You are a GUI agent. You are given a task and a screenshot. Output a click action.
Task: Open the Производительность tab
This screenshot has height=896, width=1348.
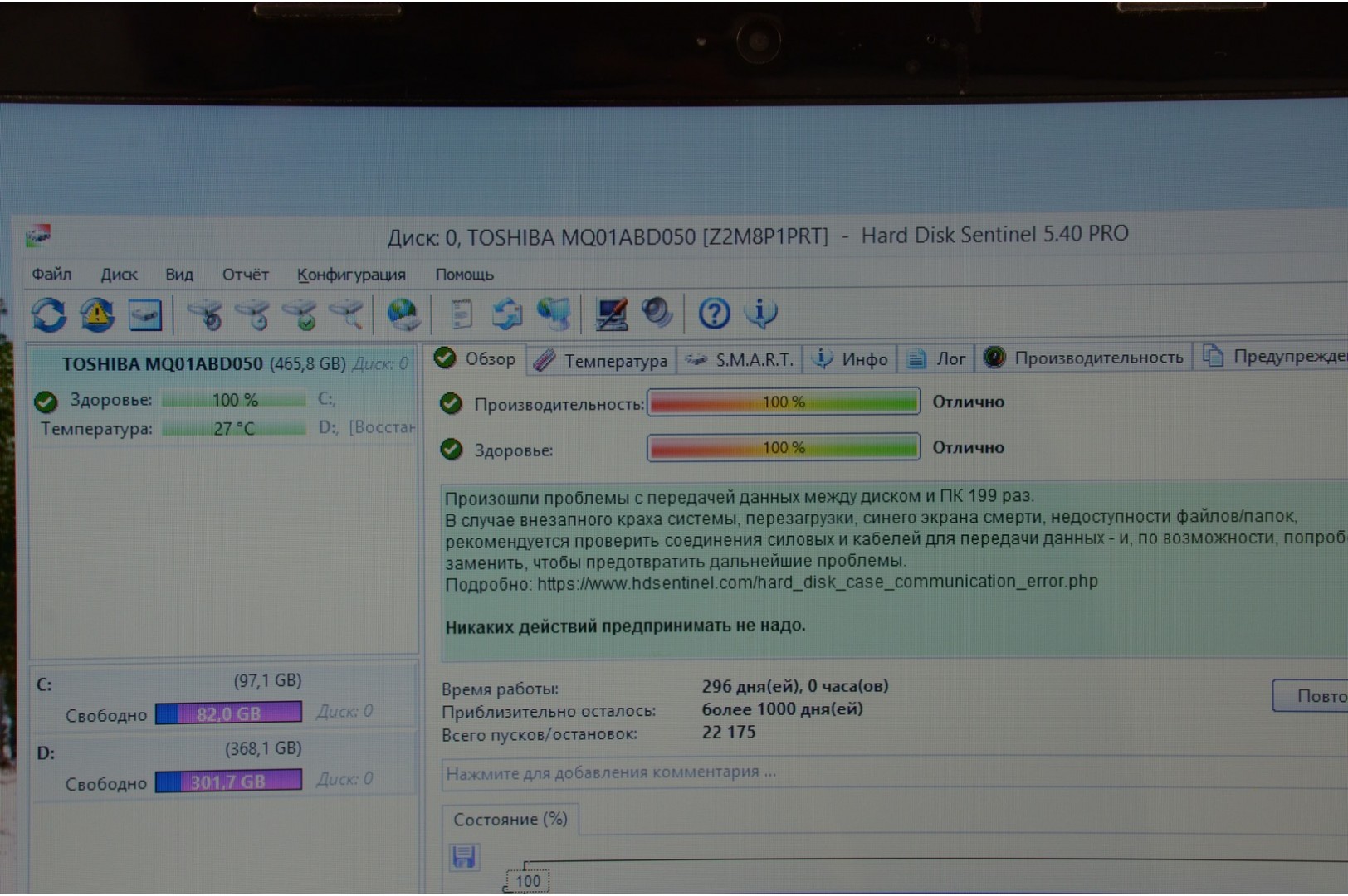pyautogui.click(x=1084, y=358)
